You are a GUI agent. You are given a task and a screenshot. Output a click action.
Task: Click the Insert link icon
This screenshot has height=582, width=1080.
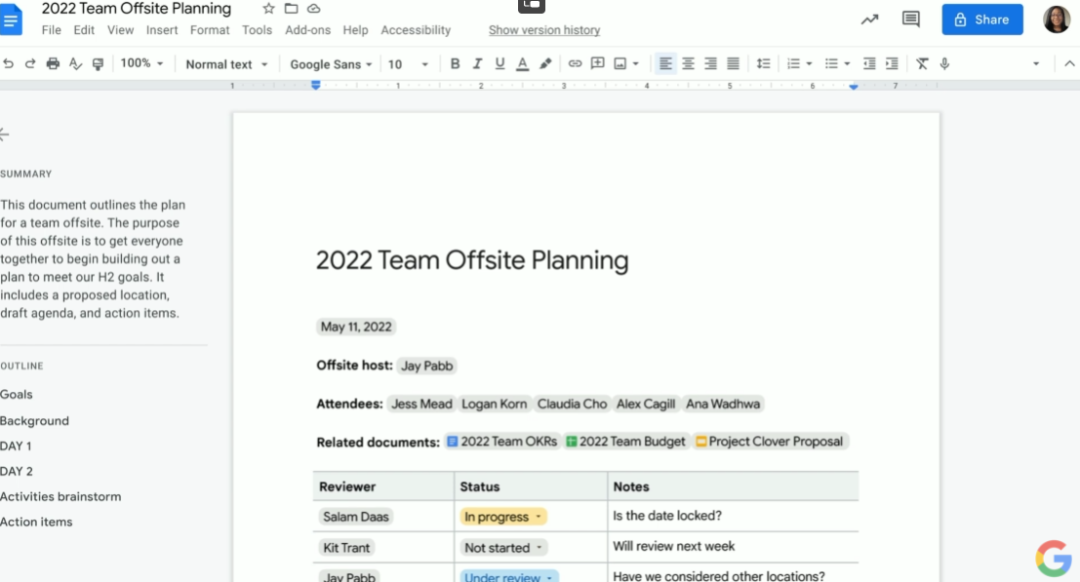(574, 64)
